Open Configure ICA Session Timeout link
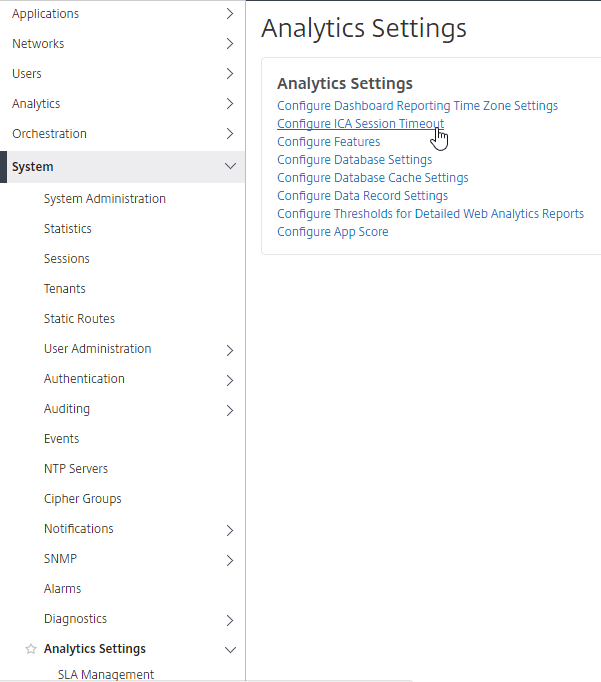This screenshot has width=601, height=682. [361, 124]
